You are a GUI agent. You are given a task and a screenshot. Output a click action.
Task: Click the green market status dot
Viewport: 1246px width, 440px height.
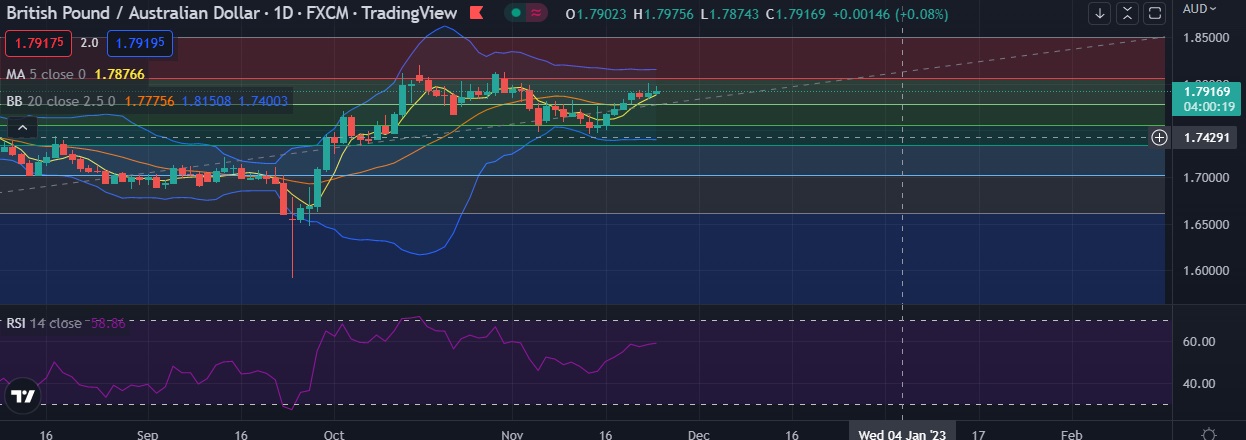[515, 13]
